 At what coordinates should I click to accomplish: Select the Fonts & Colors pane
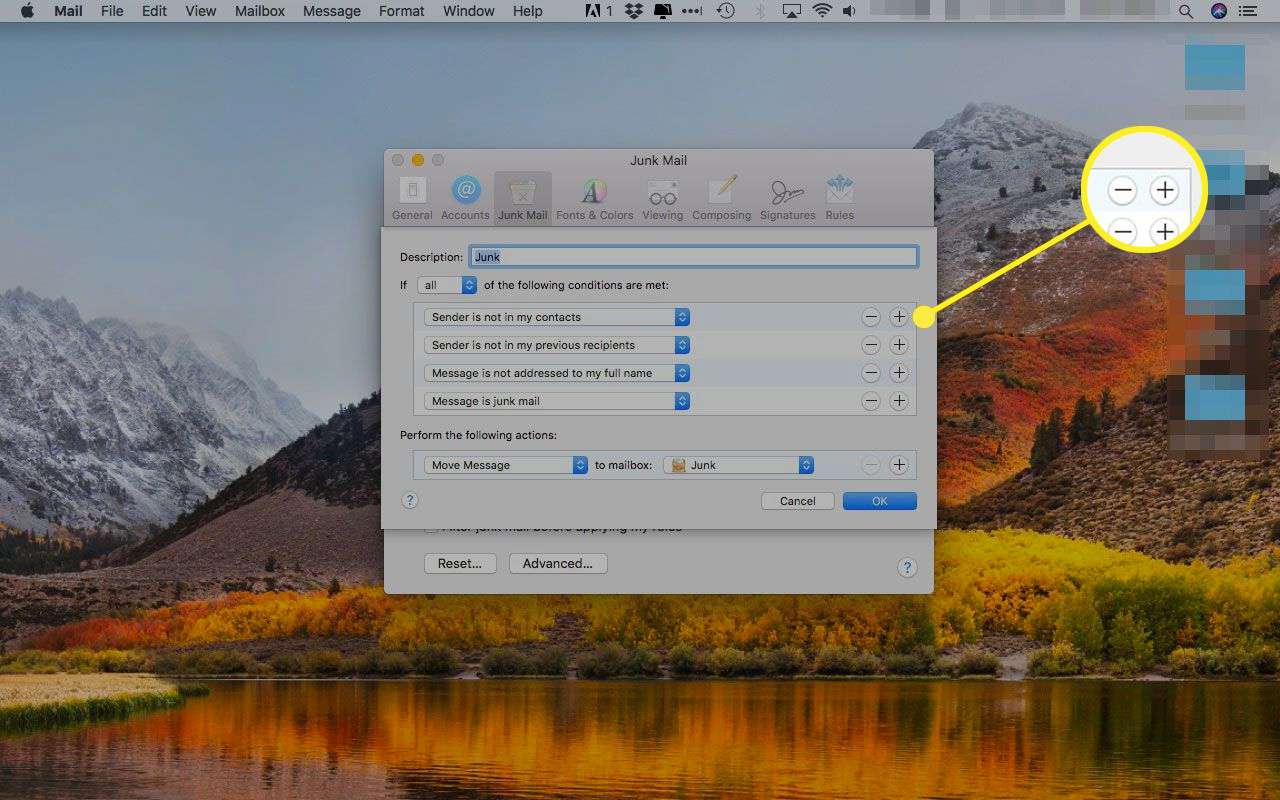(594, 197)
